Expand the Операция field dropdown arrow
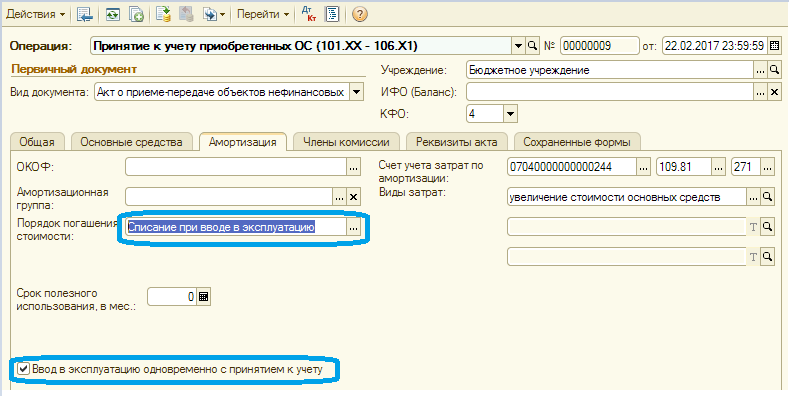Image resolution: width=789 pixels, height=396 pixels. [519, 46]
